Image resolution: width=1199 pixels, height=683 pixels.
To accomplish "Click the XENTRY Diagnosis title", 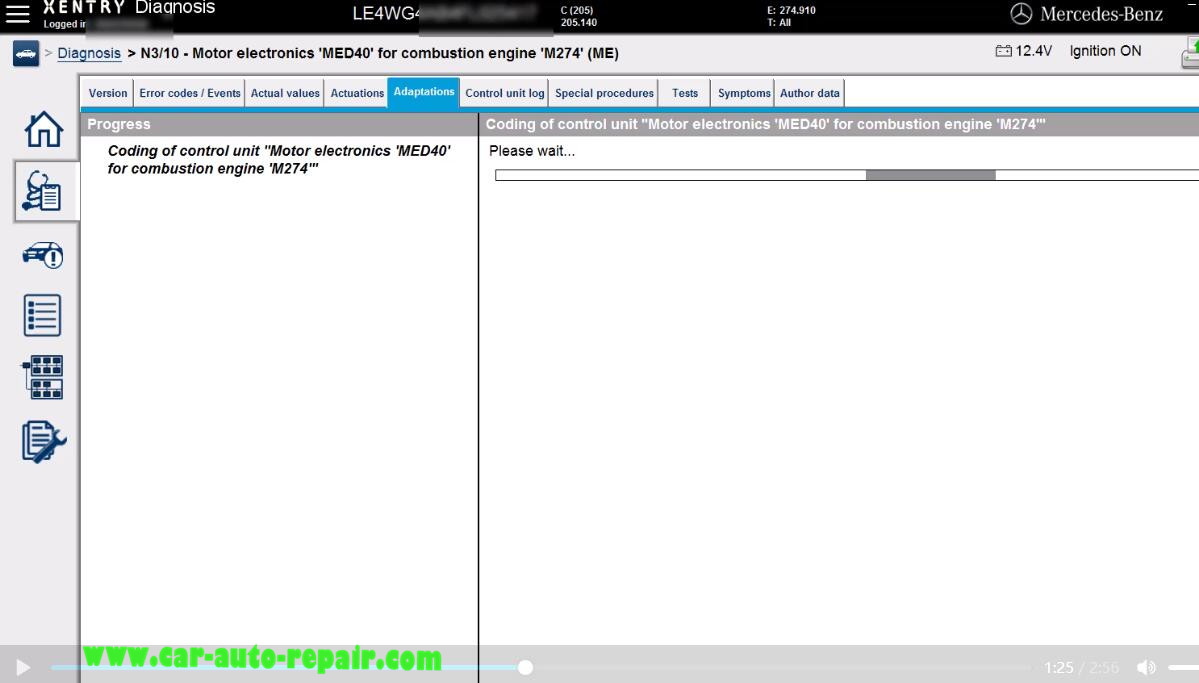I will pyautogui.click(x=129, y=8).
